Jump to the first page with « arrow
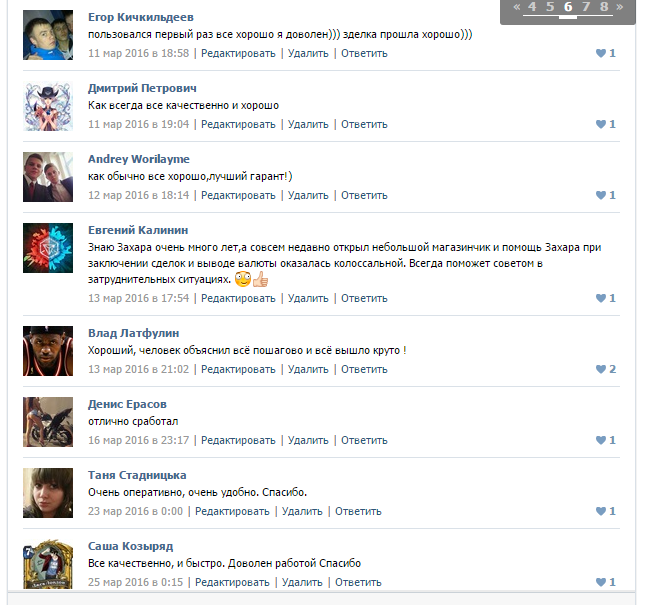 tap(517, 7)
